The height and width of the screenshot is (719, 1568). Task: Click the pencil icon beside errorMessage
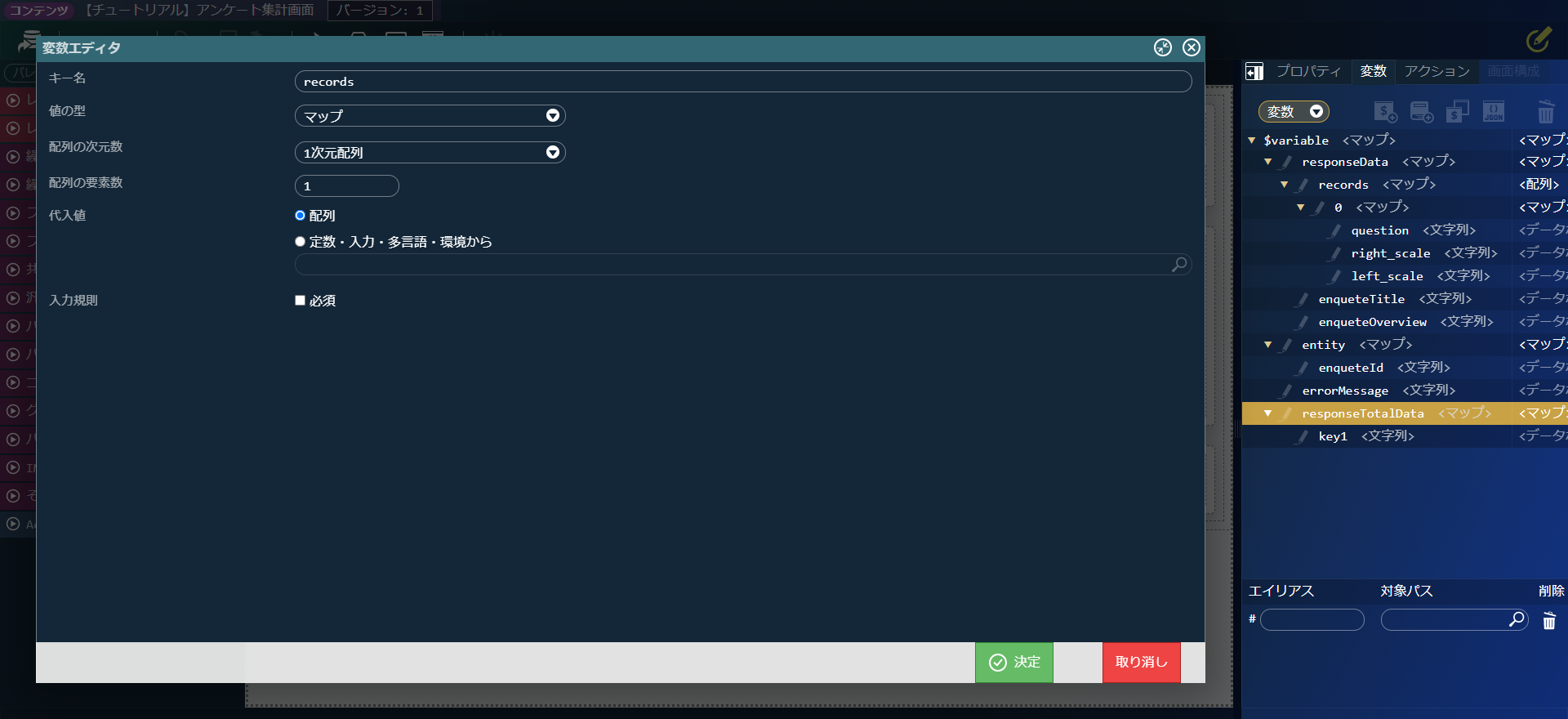1287,391
